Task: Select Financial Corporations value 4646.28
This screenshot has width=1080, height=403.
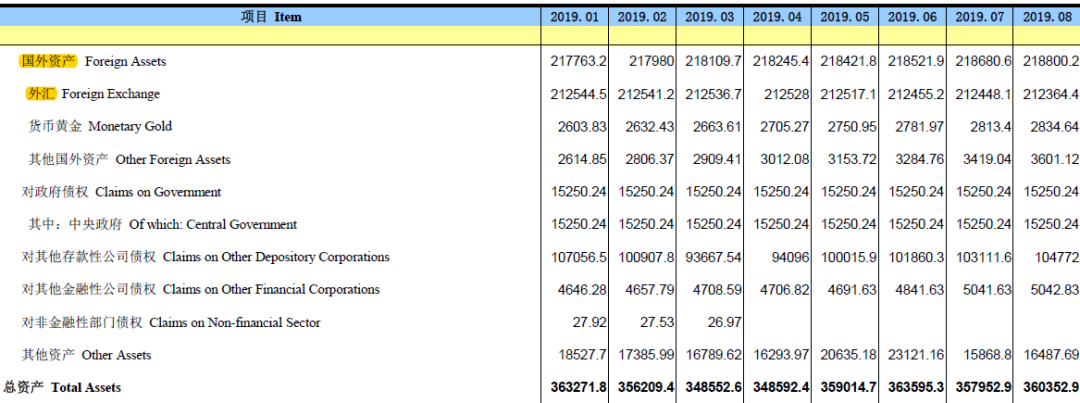Action: pos(582,289)
